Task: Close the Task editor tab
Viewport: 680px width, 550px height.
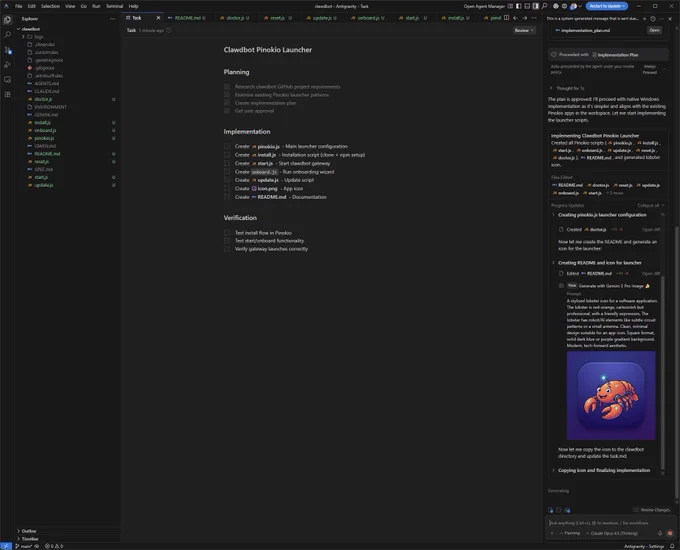Action: coord(158,18)
